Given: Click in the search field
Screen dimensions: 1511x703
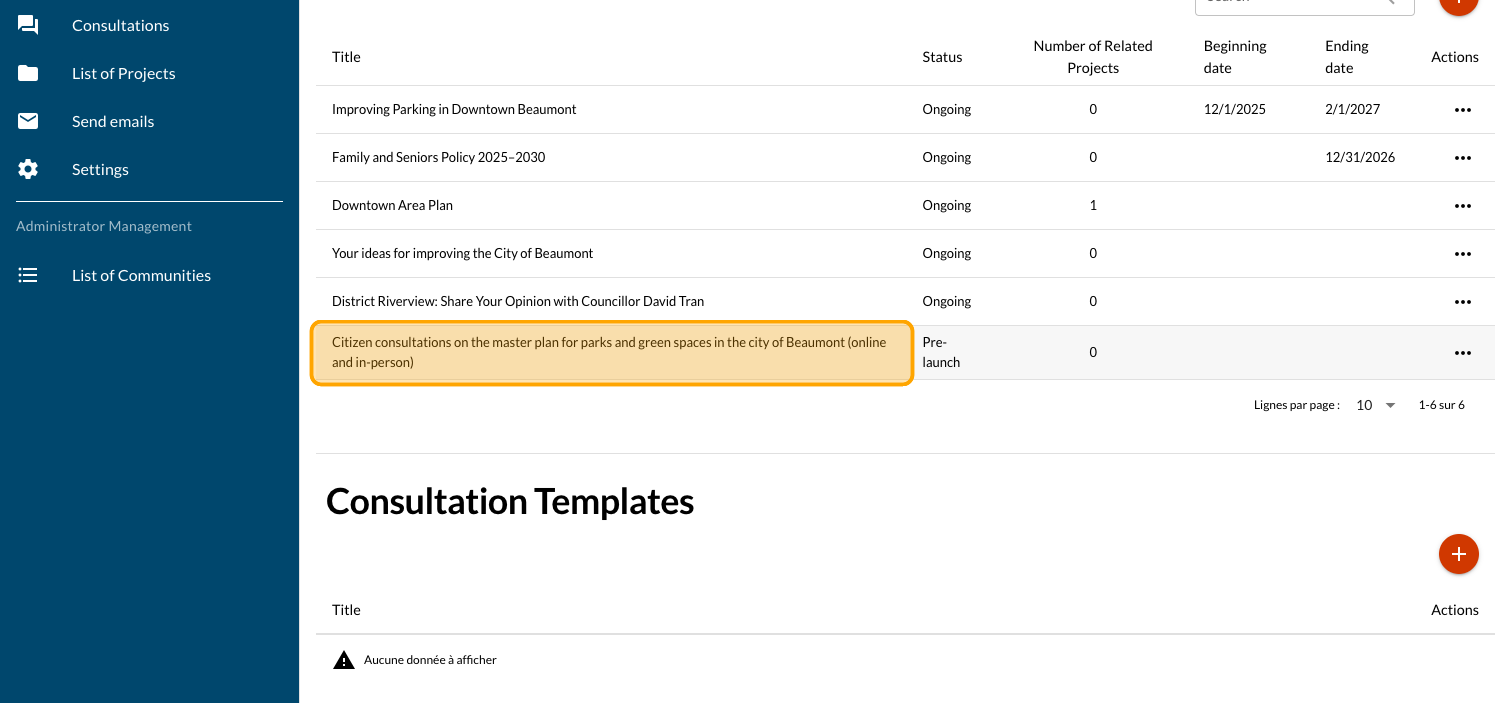Looking at the screenshot, I should click(1290, 3).
